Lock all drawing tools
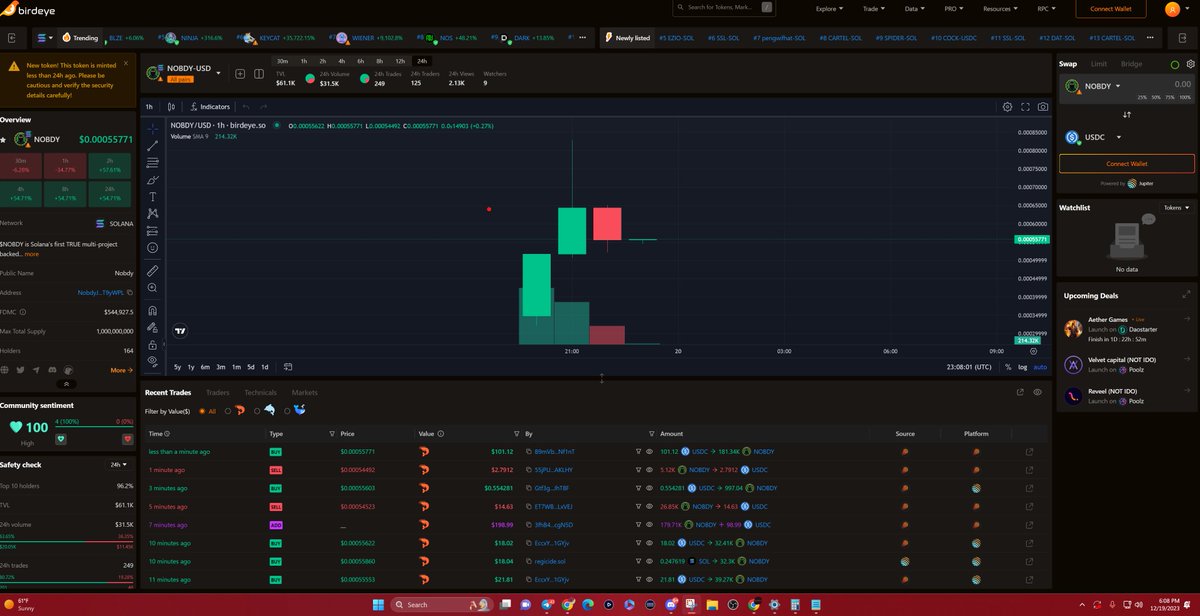 coord(153,343)
